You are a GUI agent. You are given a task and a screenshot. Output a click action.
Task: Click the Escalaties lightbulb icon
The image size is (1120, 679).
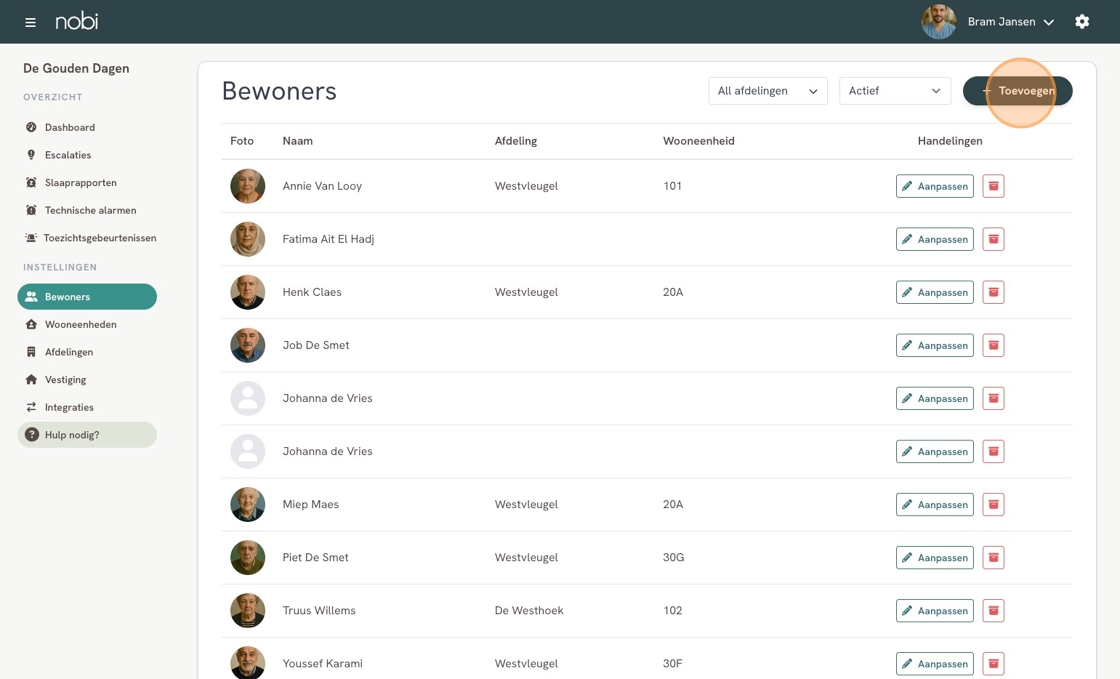(31, 155)
